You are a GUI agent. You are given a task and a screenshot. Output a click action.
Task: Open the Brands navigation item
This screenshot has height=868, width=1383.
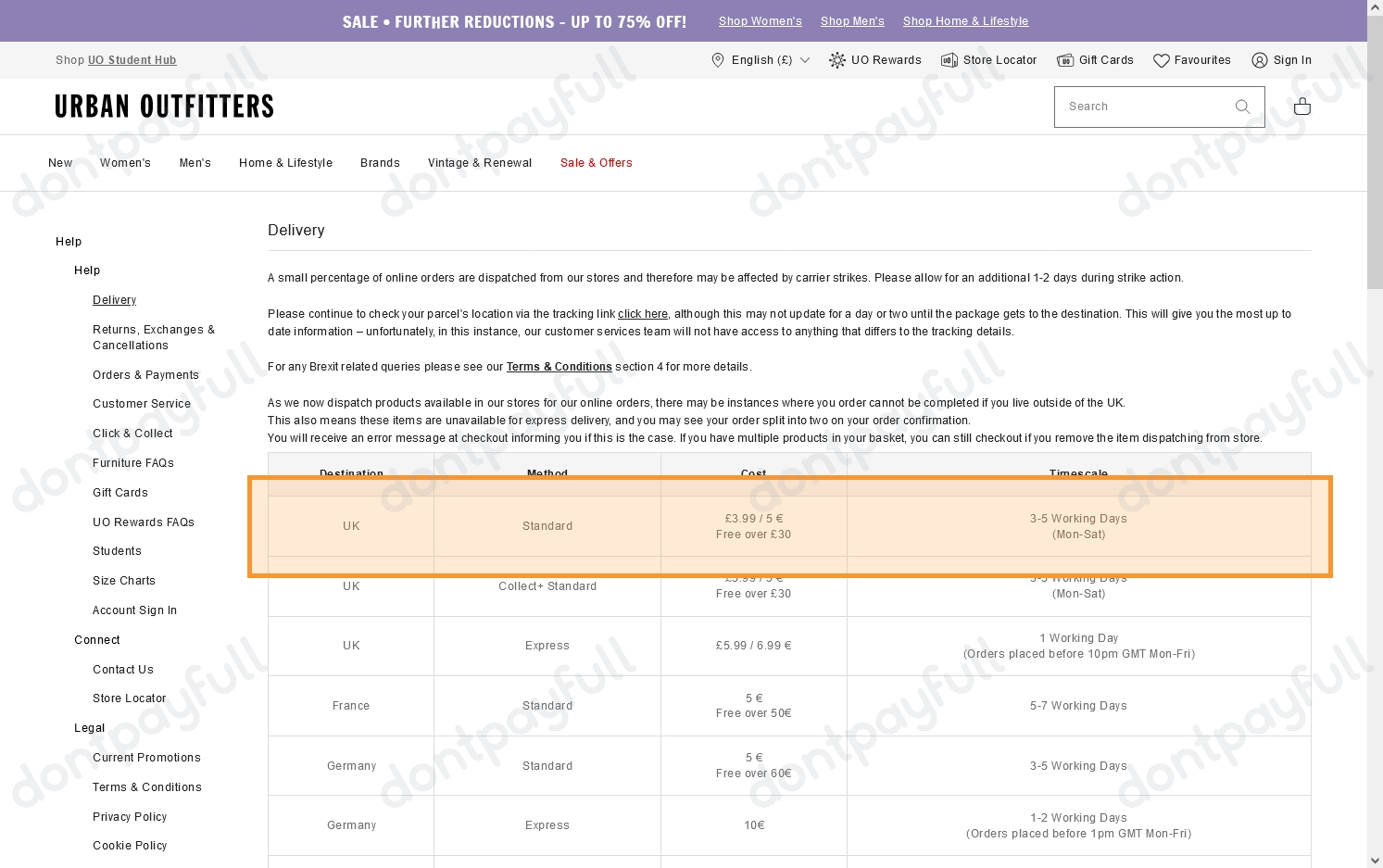tap(380, 162)
